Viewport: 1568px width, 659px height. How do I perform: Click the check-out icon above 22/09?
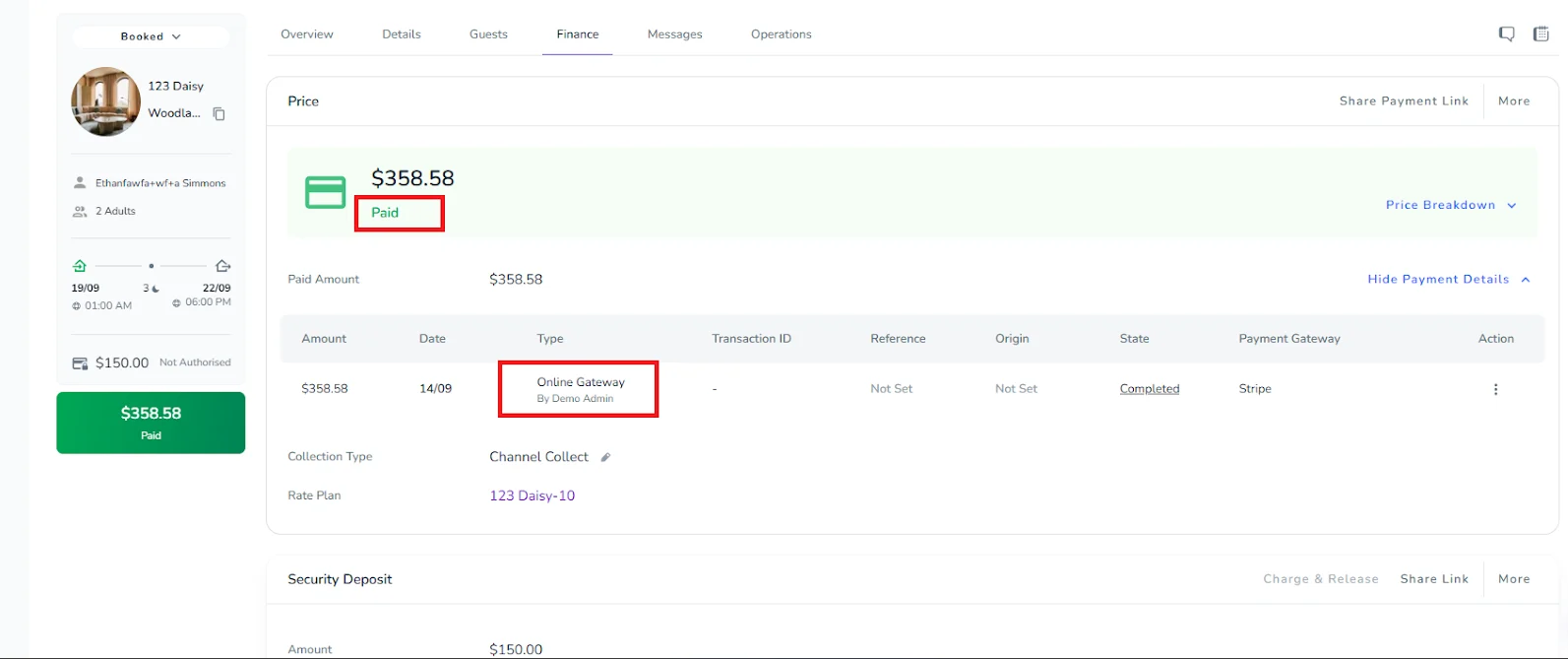(x=222, y=266)
